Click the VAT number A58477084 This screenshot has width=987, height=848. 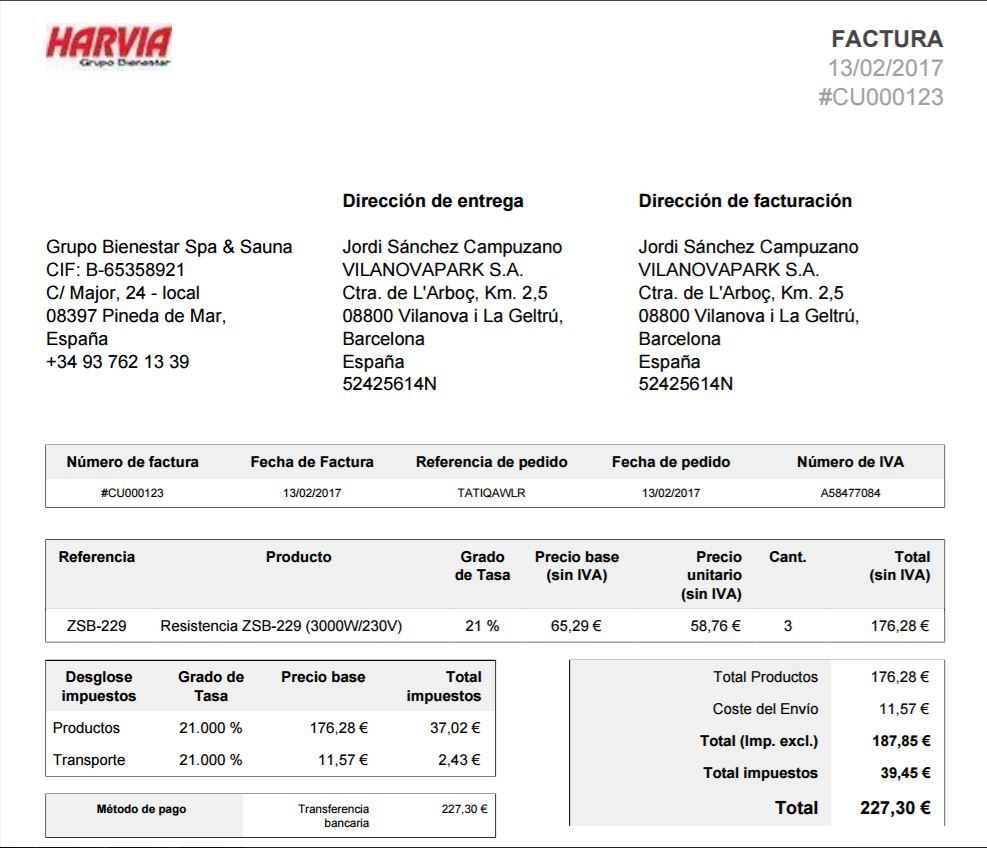point(850,493)
